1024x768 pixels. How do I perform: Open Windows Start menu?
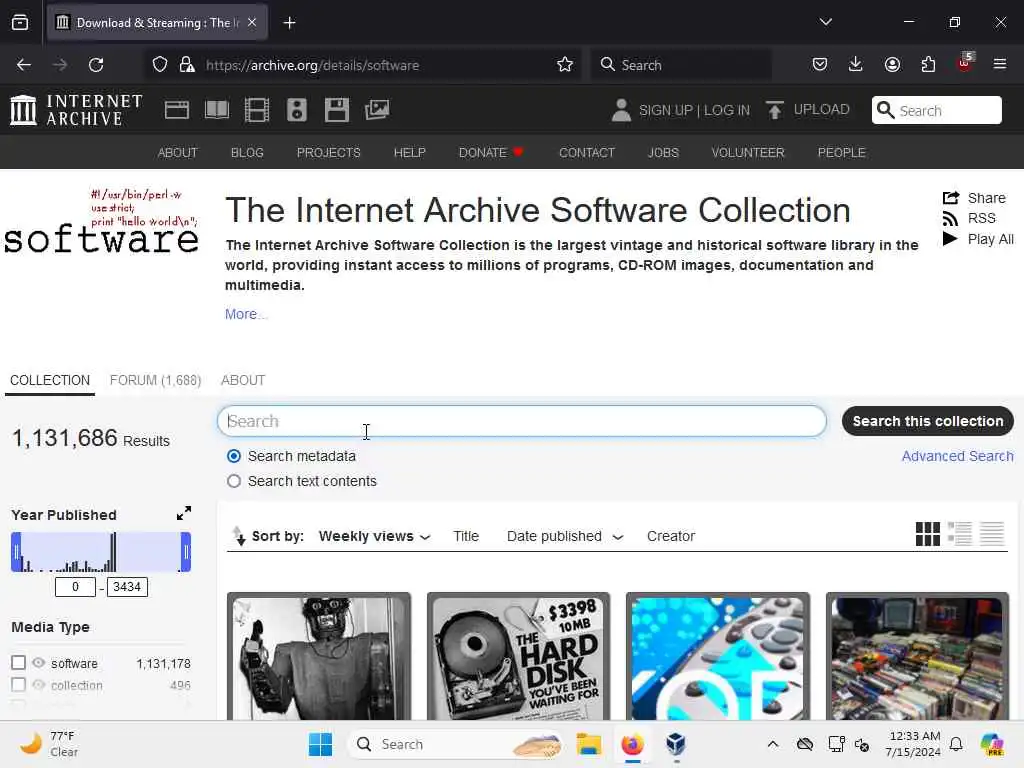tap(320, 744)
